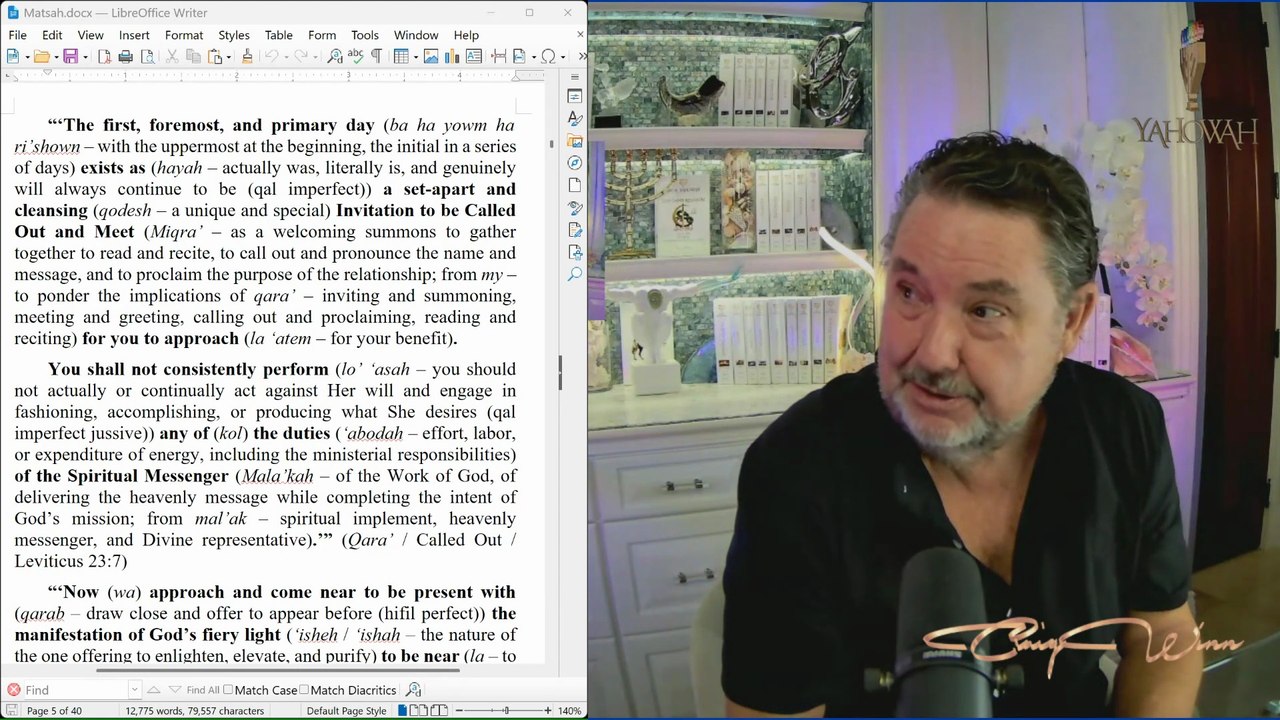
Task: Open the Edit menu
Action: coord(52,35)
